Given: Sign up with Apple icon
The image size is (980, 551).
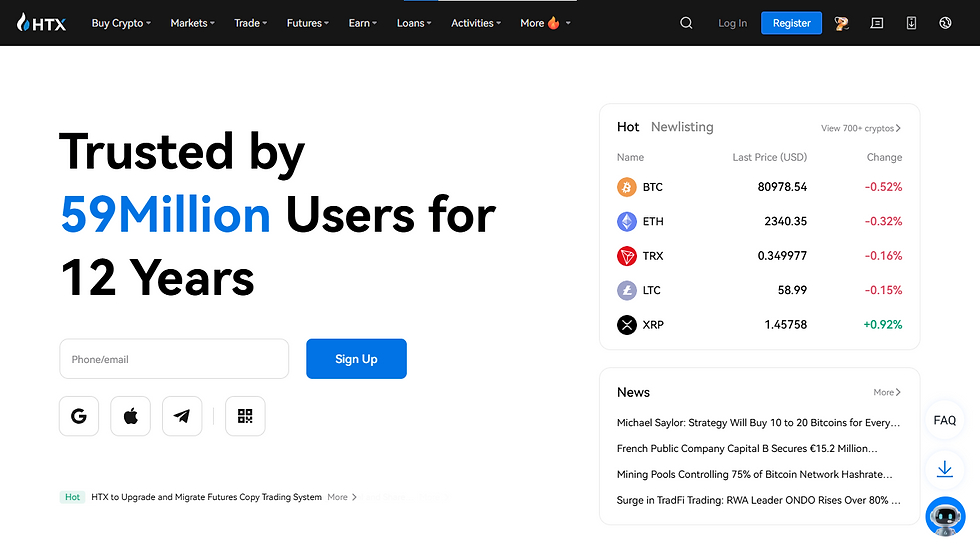Looking at the screenshot, I should click(x=131, y=416).
